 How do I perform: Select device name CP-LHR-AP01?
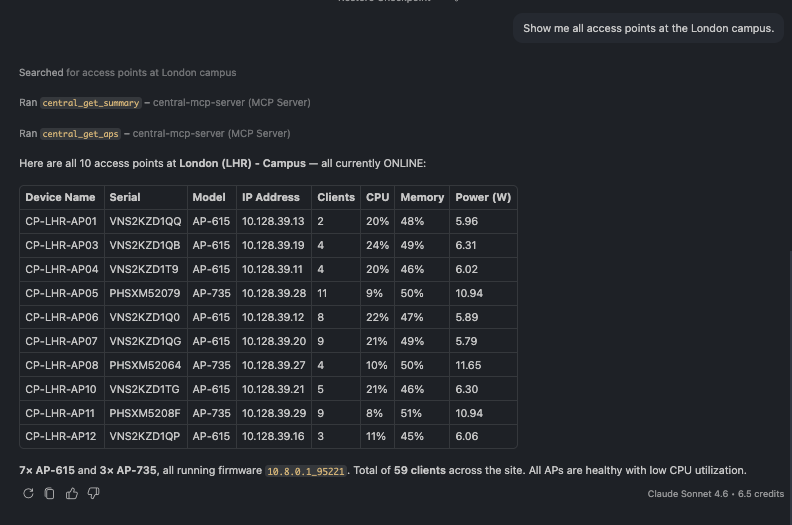coord(61,221)
